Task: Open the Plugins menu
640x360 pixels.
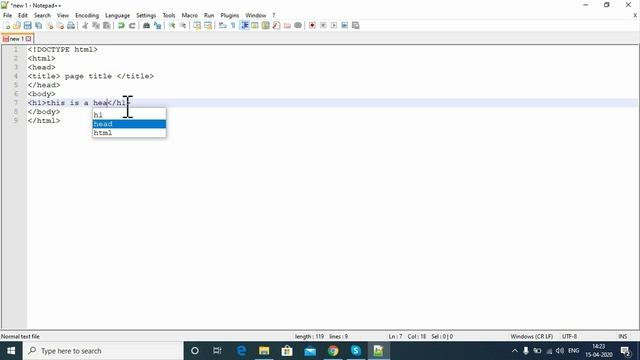Action: click(x=230, y=15)
